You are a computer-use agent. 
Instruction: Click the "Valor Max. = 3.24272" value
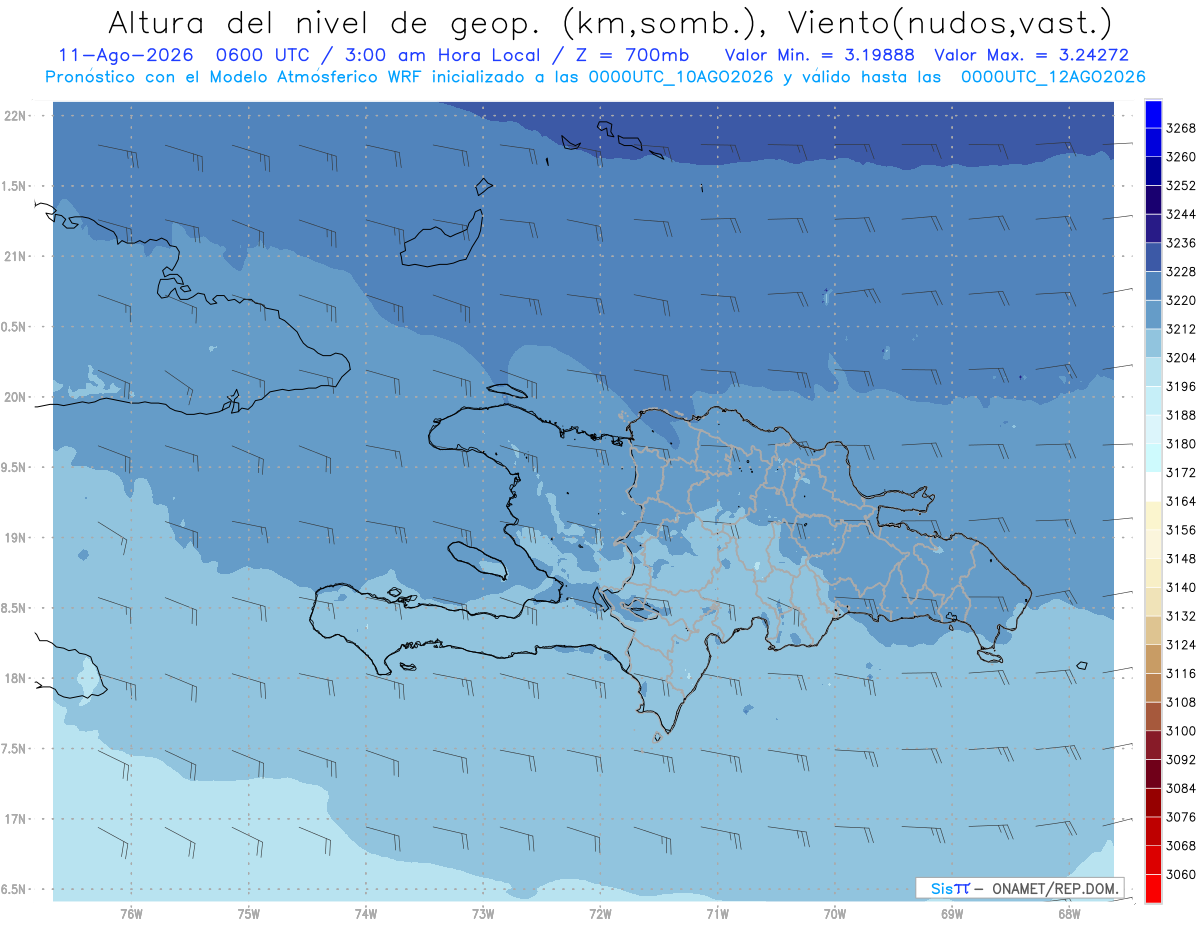1031,55
